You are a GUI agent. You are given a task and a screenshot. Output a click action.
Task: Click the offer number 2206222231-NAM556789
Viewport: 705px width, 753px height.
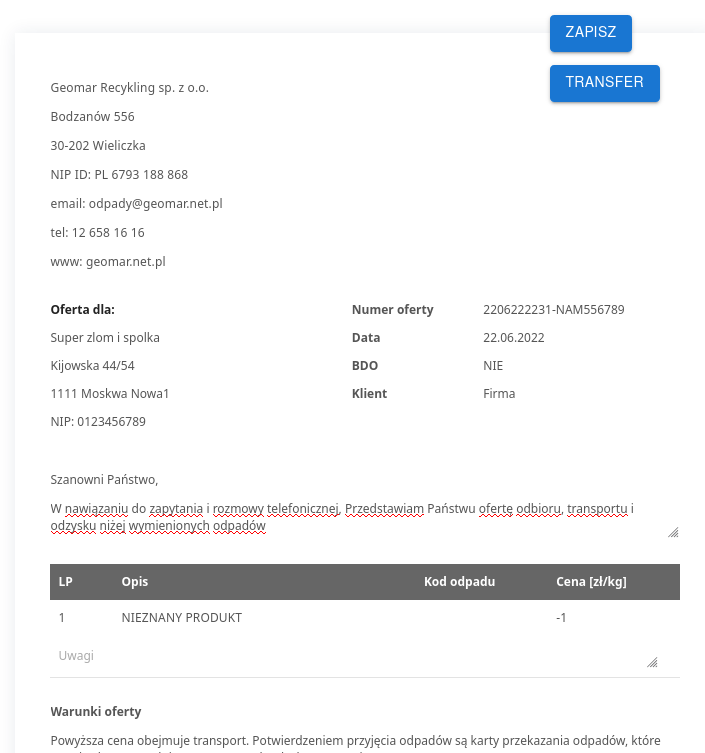coord(553,310)
